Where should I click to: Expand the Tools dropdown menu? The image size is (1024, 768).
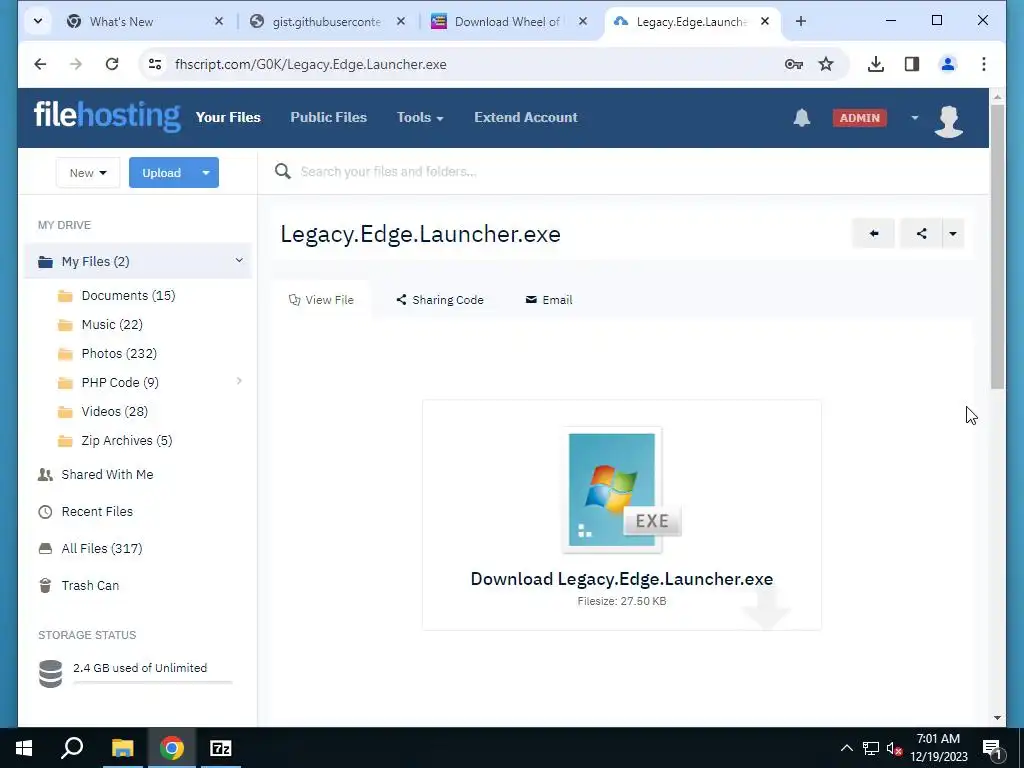(x=420, y=118)
